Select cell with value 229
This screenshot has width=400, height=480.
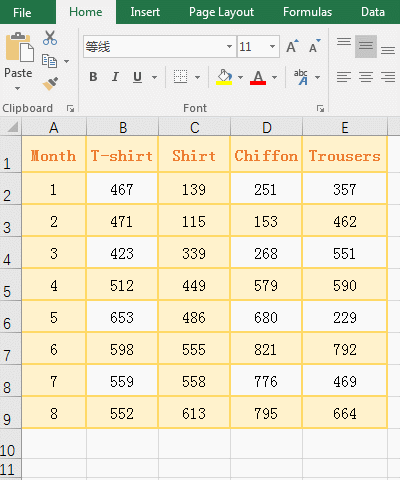[345, 317]
